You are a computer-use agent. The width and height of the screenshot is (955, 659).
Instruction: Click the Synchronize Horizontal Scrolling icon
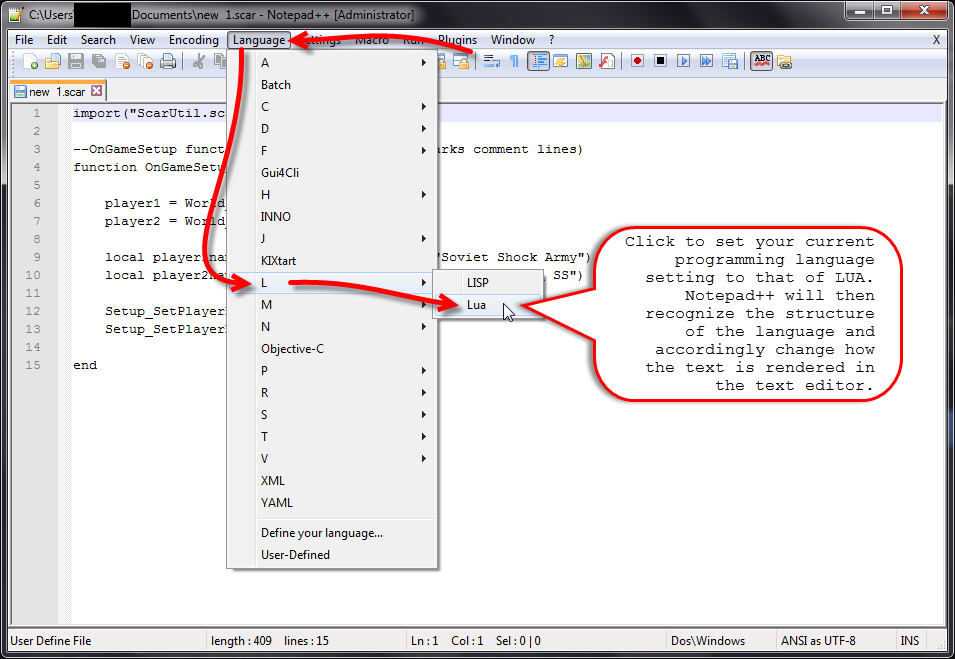[x=462, y=62]
